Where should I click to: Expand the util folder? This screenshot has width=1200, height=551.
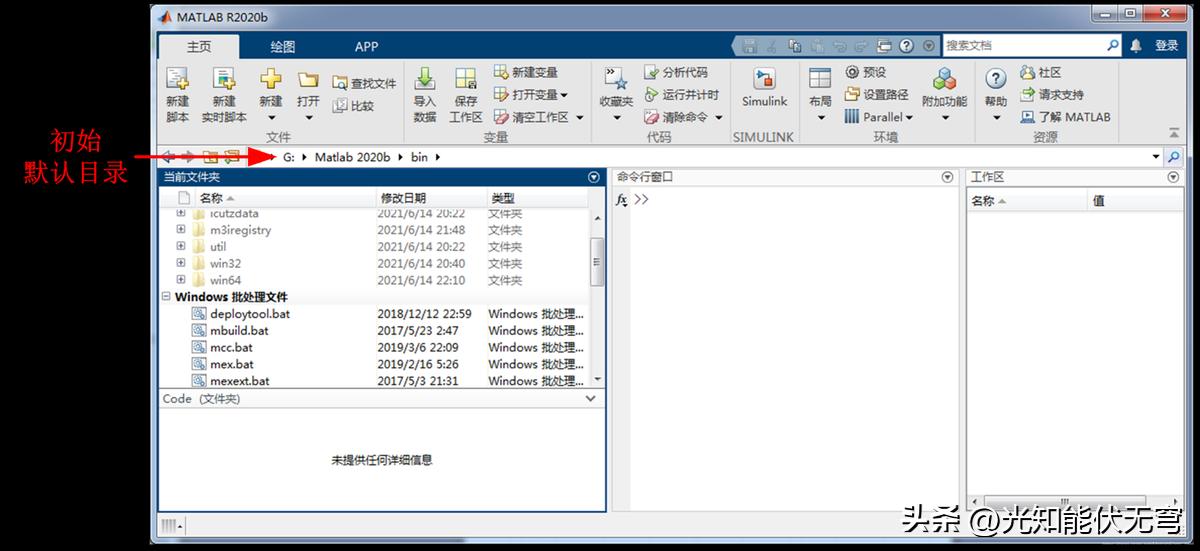coord(181,247)
